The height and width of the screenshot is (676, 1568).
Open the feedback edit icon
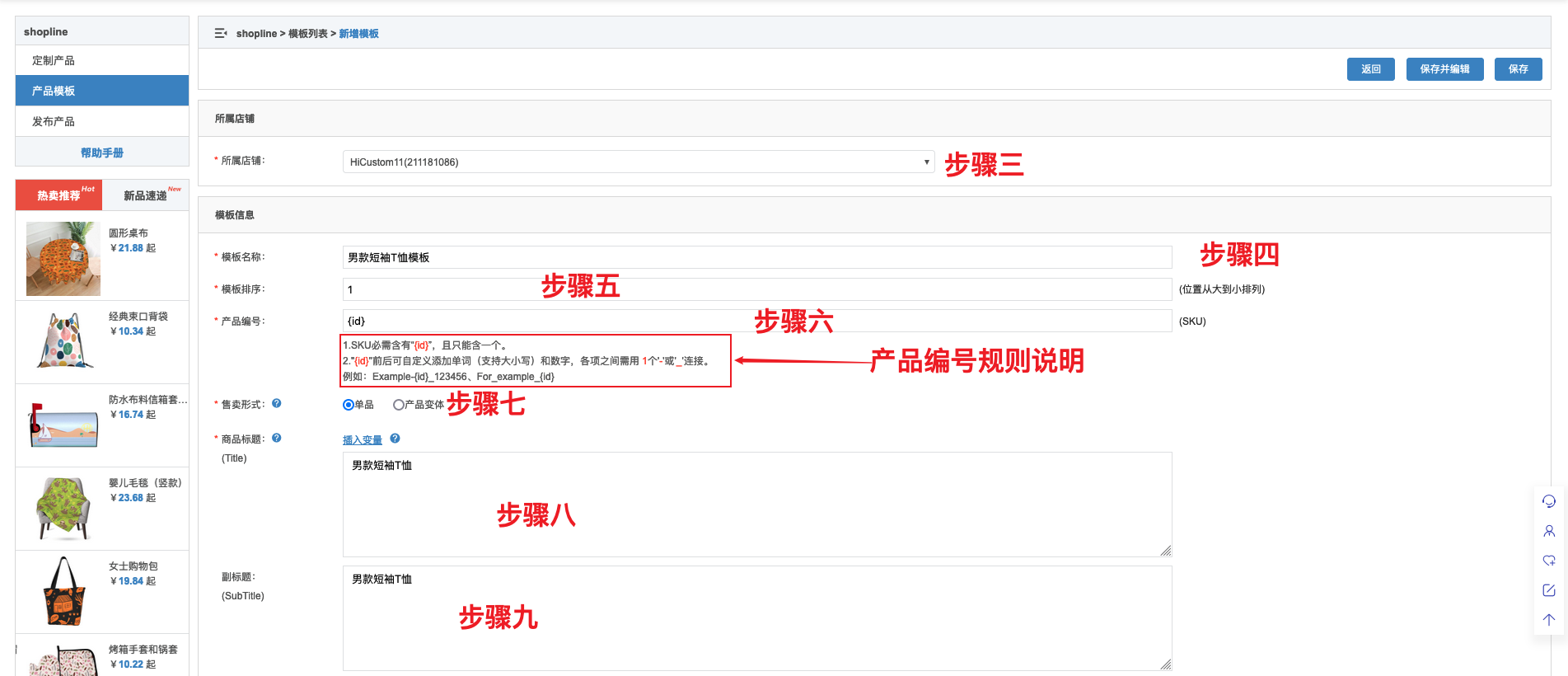(1549, 590)
